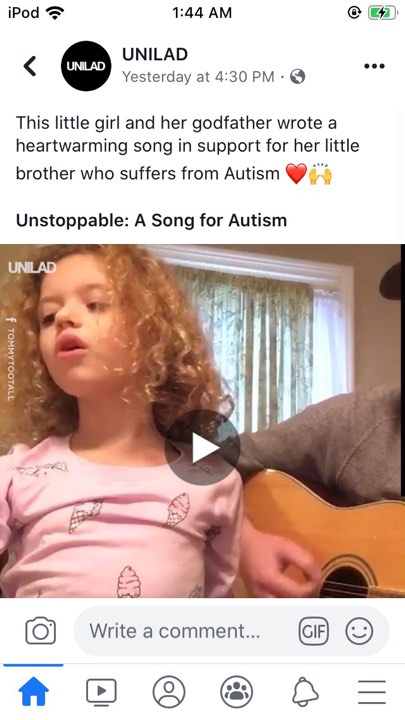The width and height of the screenshot is (405, 720).
Task: Open the UNILAD profile picture
Action: coord(86,66)
